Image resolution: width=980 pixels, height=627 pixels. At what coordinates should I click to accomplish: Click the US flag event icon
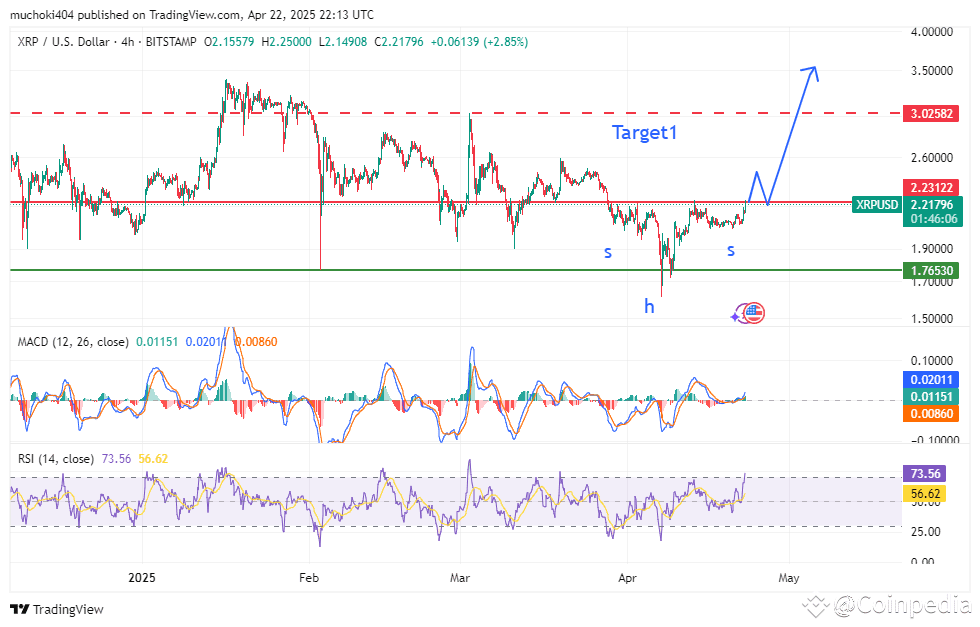754,313
